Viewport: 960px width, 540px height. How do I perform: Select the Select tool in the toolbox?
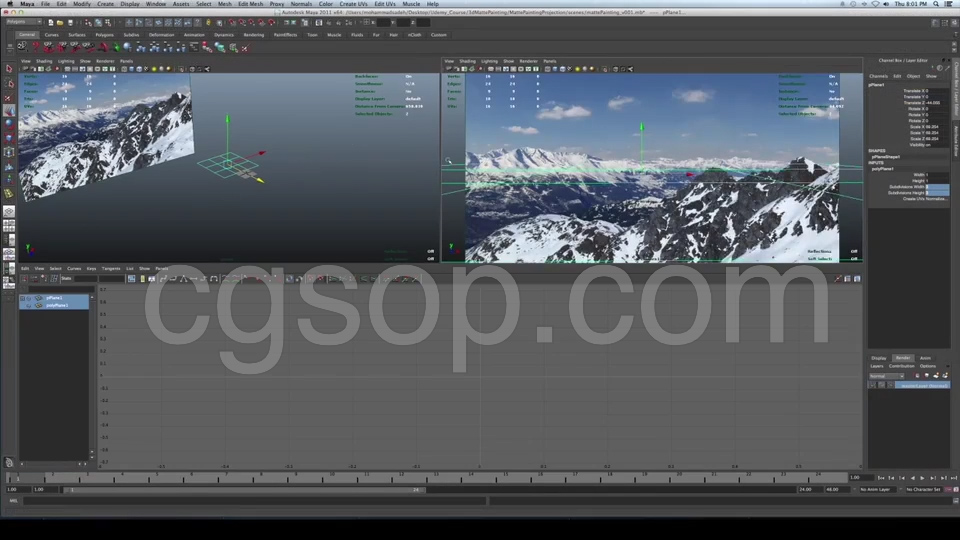coord(9,69)
